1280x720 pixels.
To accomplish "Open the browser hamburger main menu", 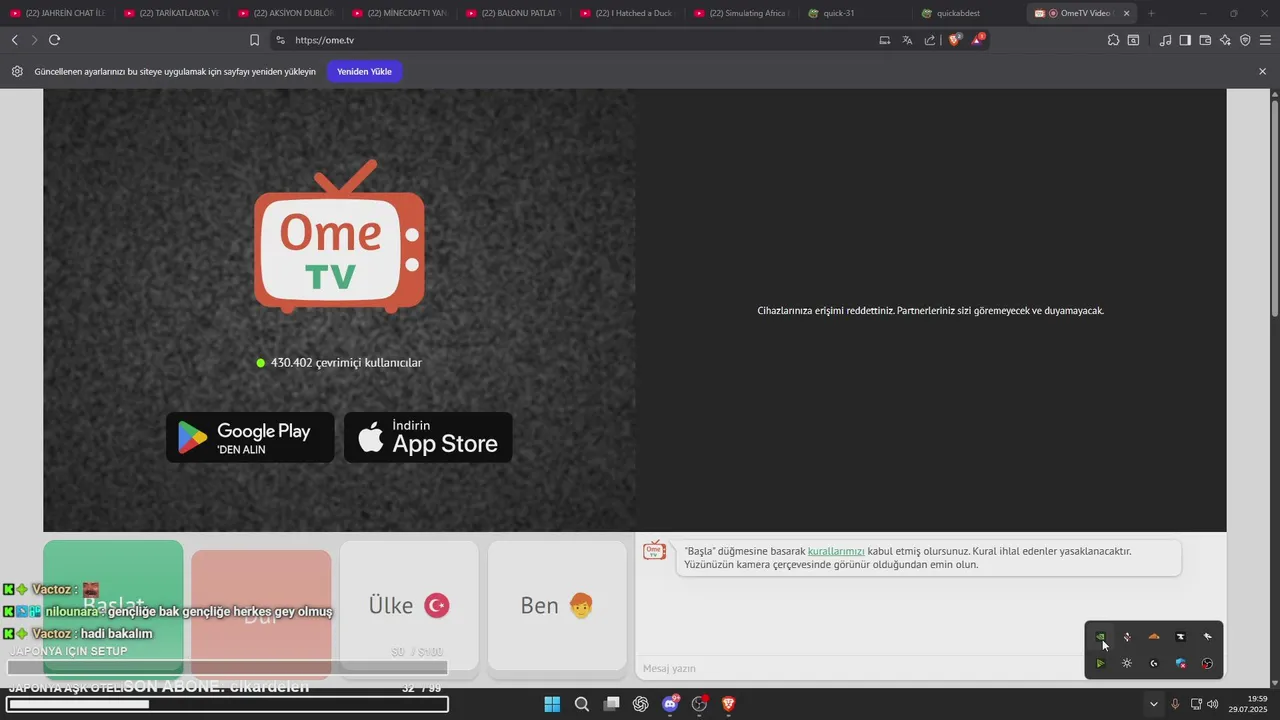I will click(1265, 40).
